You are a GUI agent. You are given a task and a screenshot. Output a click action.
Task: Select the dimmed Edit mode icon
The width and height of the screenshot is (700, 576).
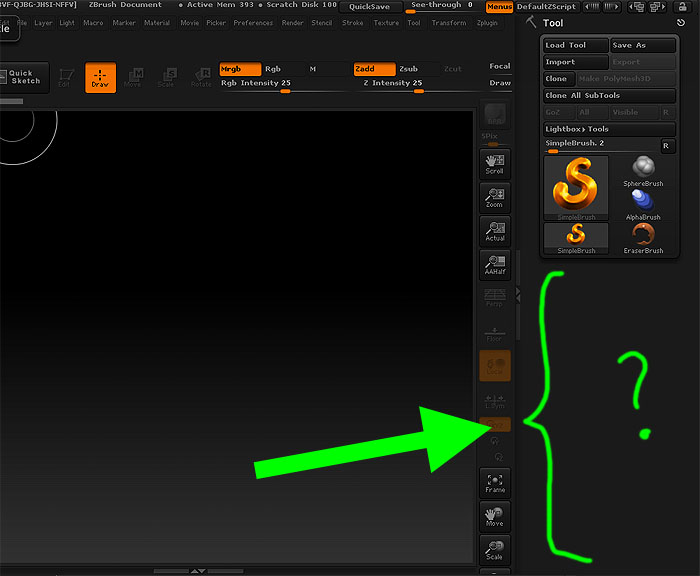point(66,78)
